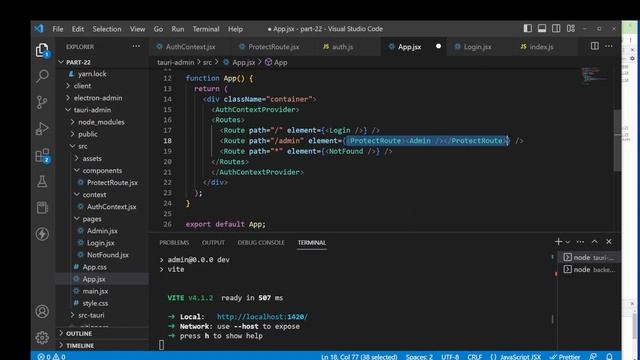Open http://localhost:1420/ link in terminal
Viewport: 640px width, 360px height.
[x=262, y=317]
